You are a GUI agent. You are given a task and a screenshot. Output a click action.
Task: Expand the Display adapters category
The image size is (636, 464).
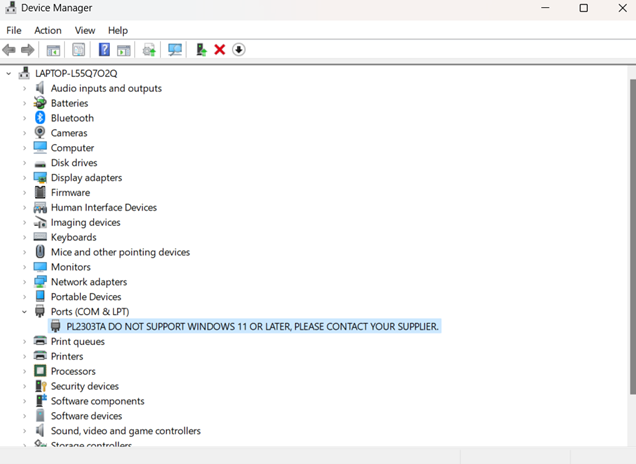click(24, 178)
